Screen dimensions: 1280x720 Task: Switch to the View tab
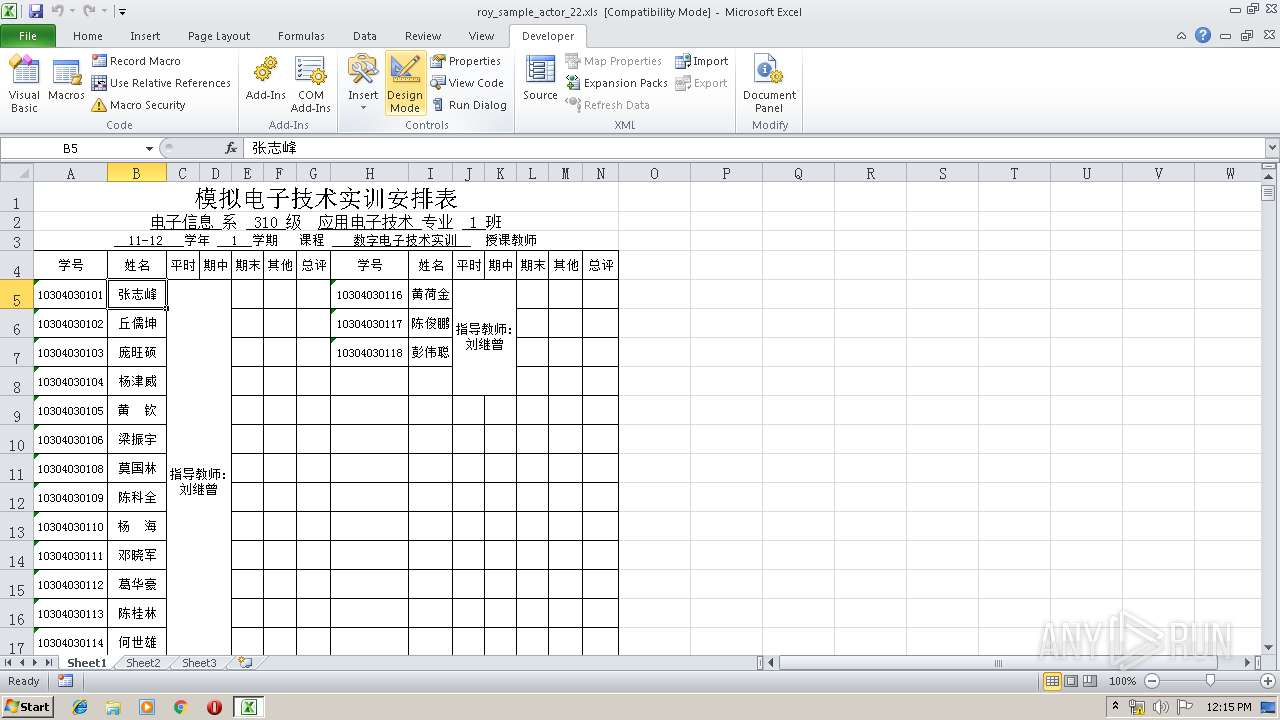coord(481,36)
